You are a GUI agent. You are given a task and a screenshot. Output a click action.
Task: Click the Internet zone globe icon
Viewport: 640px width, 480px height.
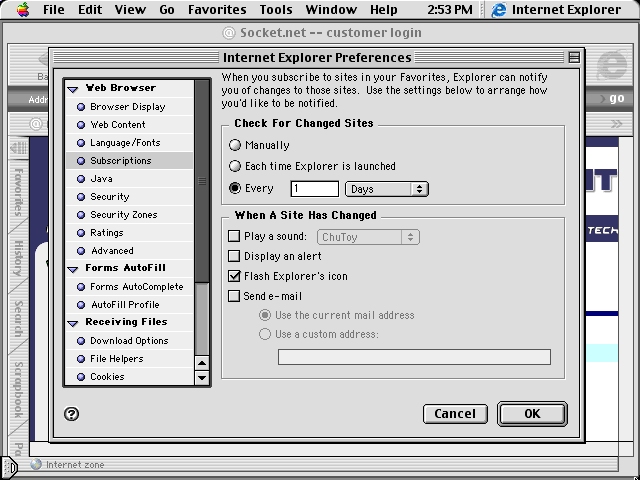coord(36,464)
